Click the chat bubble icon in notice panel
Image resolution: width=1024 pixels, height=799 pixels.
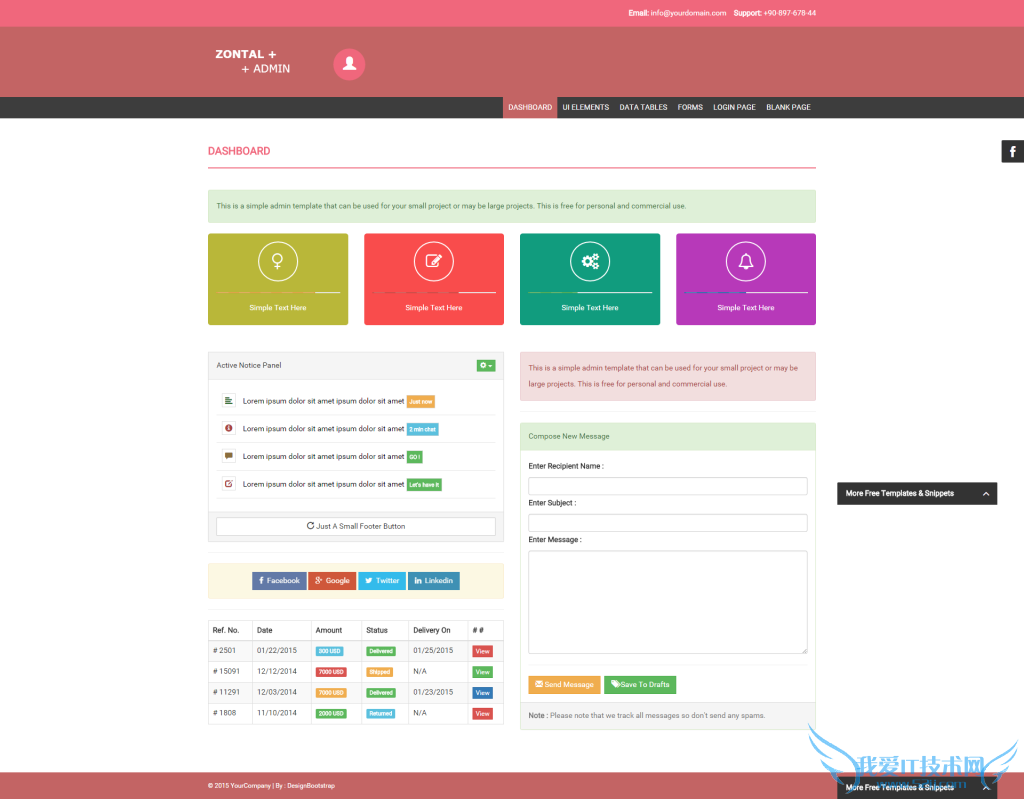[228, 456]
